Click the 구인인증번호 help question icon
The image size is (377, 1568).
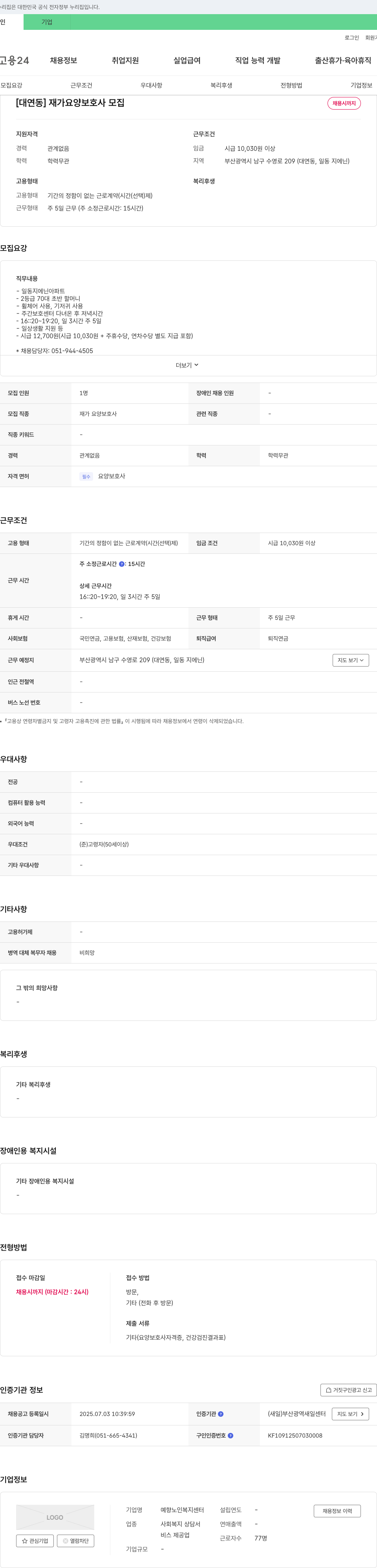230,1435
